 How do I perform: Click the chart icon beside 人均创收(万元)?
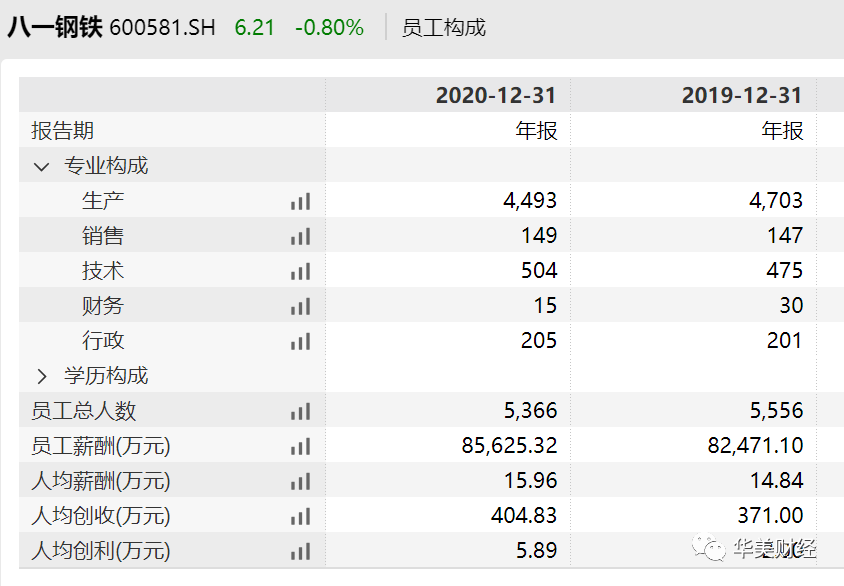[300, 516]
